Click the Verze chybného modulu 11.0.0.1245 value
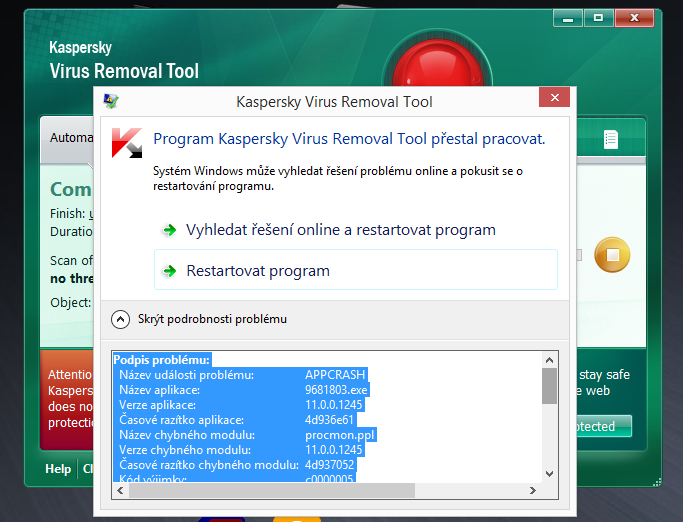 click(x=334, y=450)
